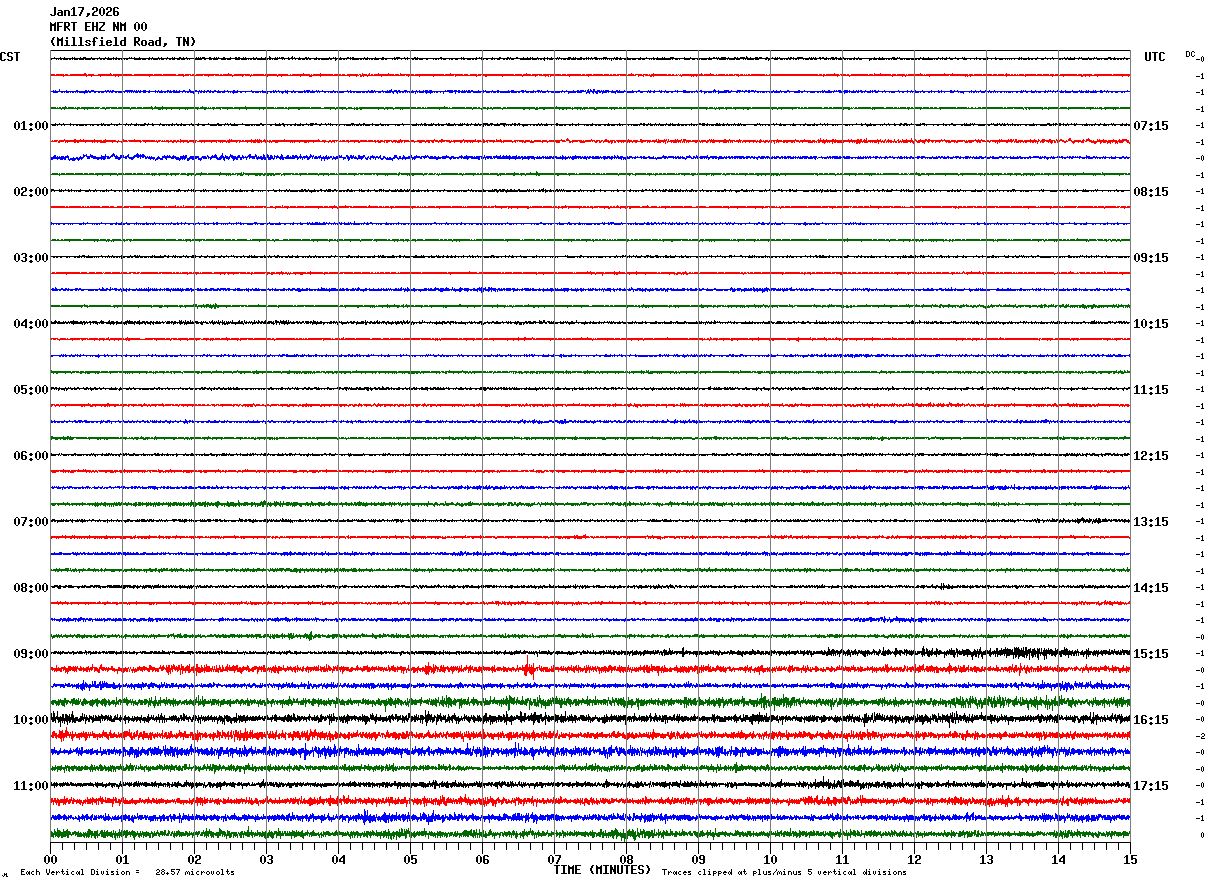
Task: Select the 08:00 CST time label
Action: pos(31,588)
